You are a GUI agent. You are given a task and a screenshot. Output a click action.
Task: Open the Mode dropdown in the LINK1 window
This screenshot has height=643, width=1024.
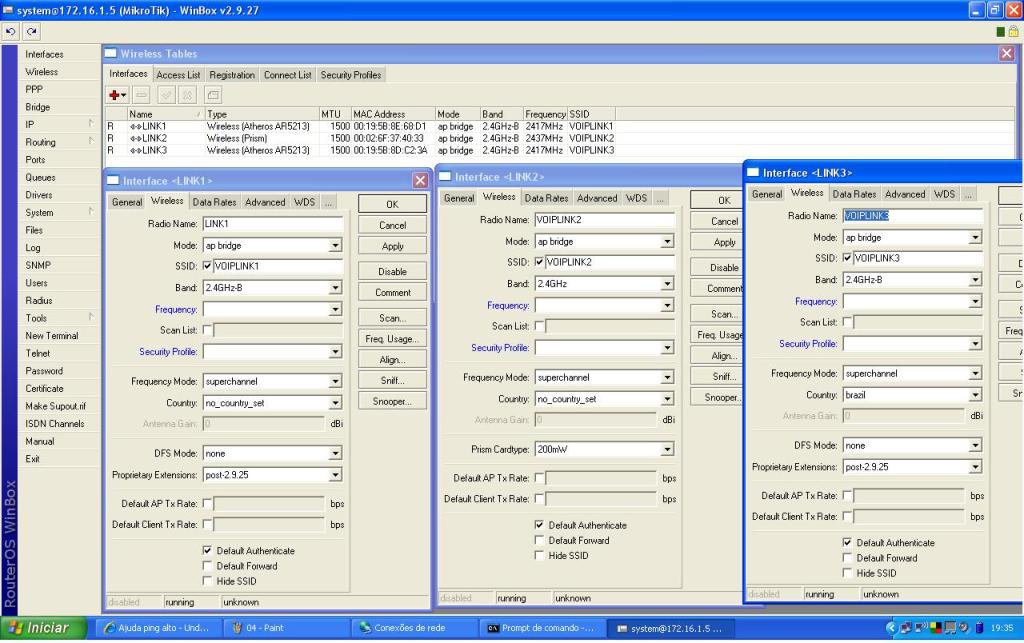[x=335, y=245]
